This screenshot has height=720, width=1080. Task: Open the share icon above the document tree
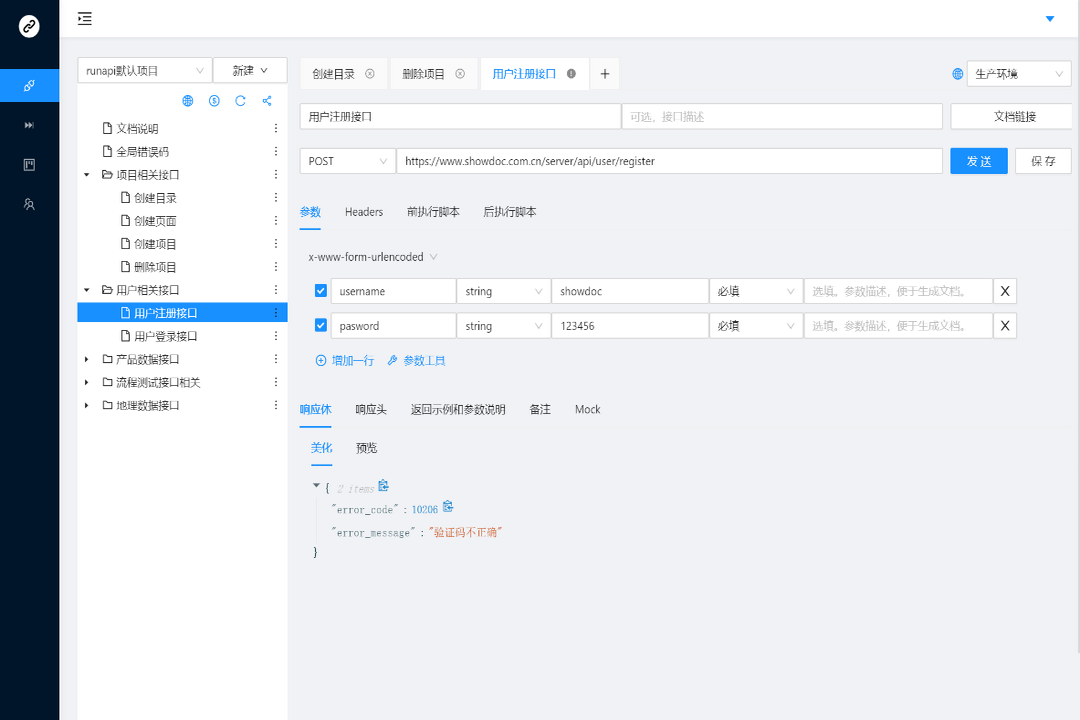pyautogui.click(x=266, y=101)
